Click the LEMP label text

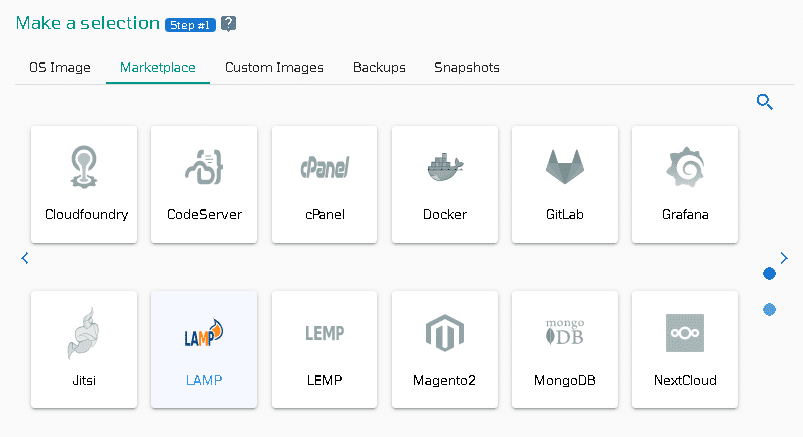pyautogui.click(x=325, y=381)
